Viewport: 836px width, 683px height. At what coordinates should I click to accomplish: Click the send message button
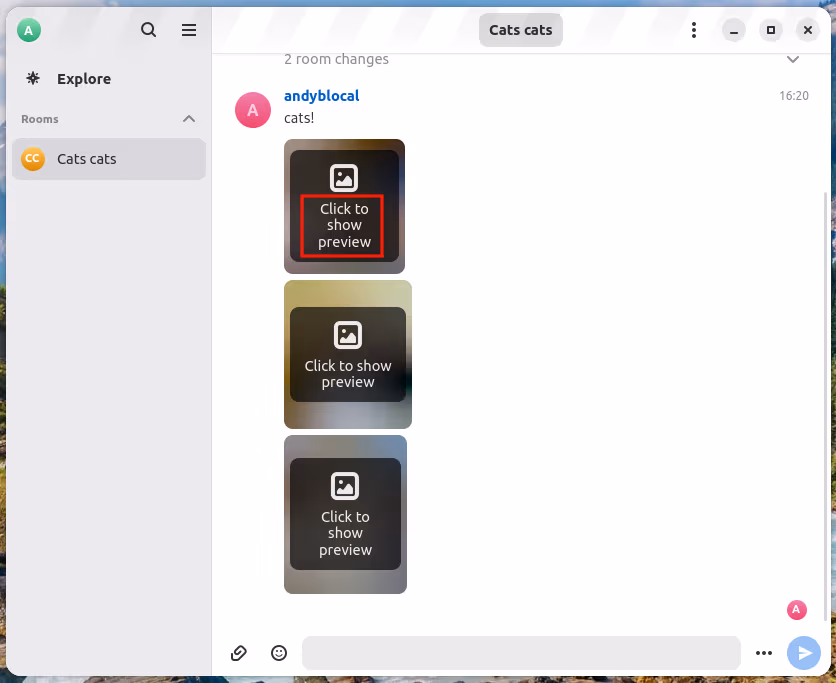coord(803,653)
